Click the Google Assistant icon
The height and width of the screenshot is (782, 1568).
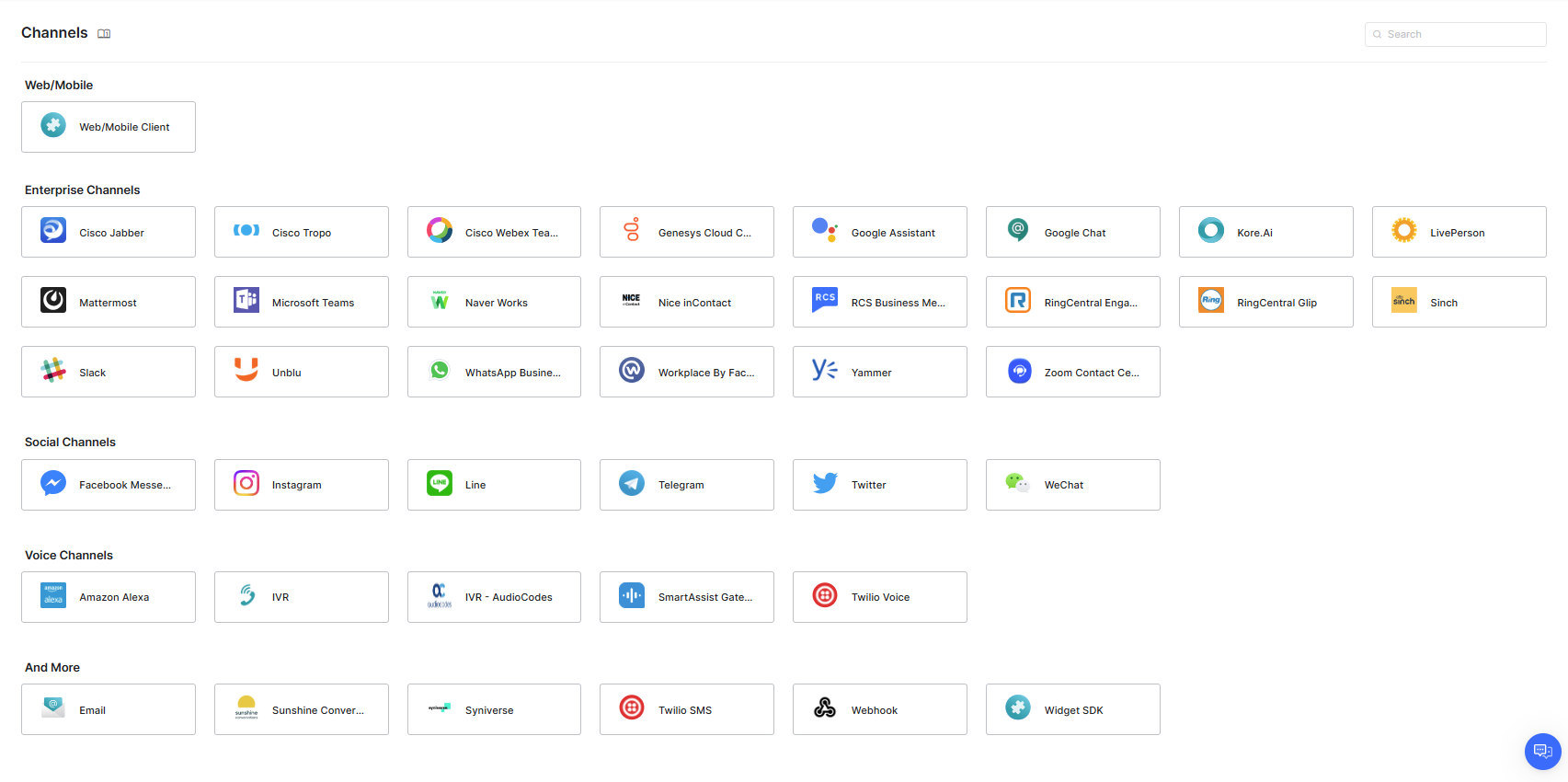(825, 231)
